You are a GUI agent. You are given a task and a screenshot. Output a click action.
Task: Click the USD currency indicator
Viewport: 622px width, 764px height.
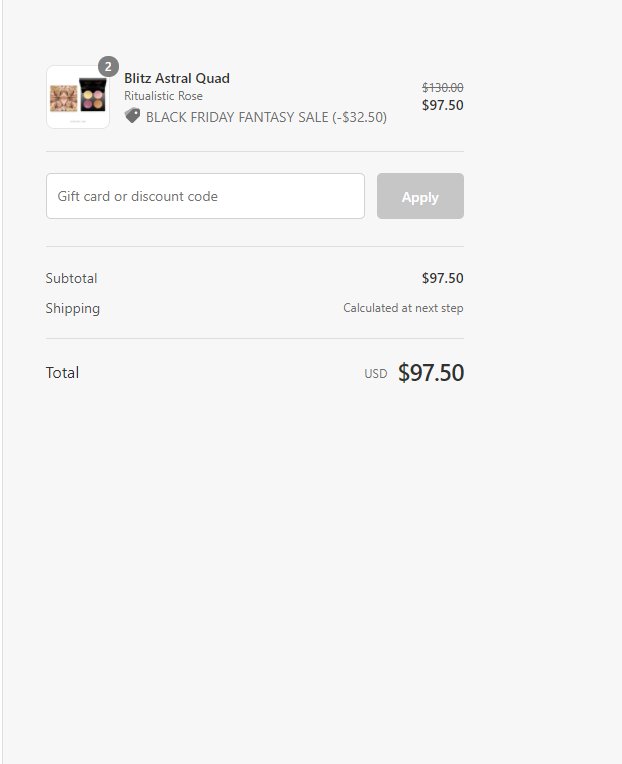click(376, 374)
